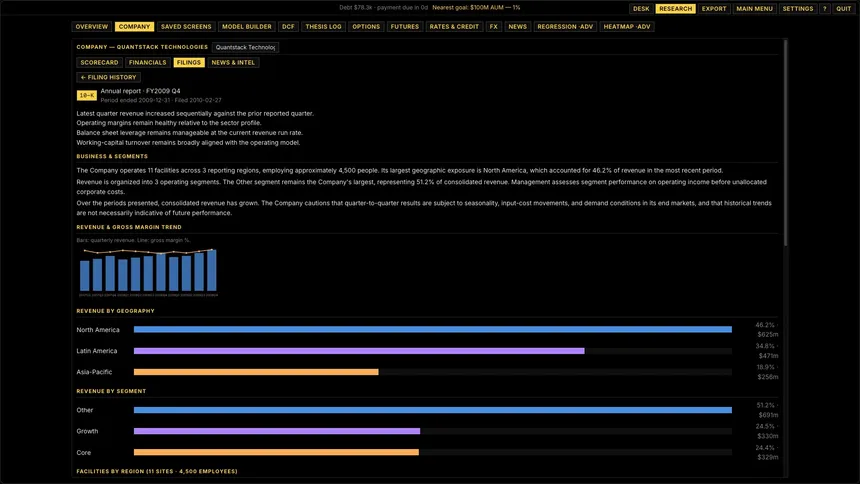Click the 'REVENUE BY SEGMENT' heading
The width and height of the screenshot is (860, 484).
(111, 391)
